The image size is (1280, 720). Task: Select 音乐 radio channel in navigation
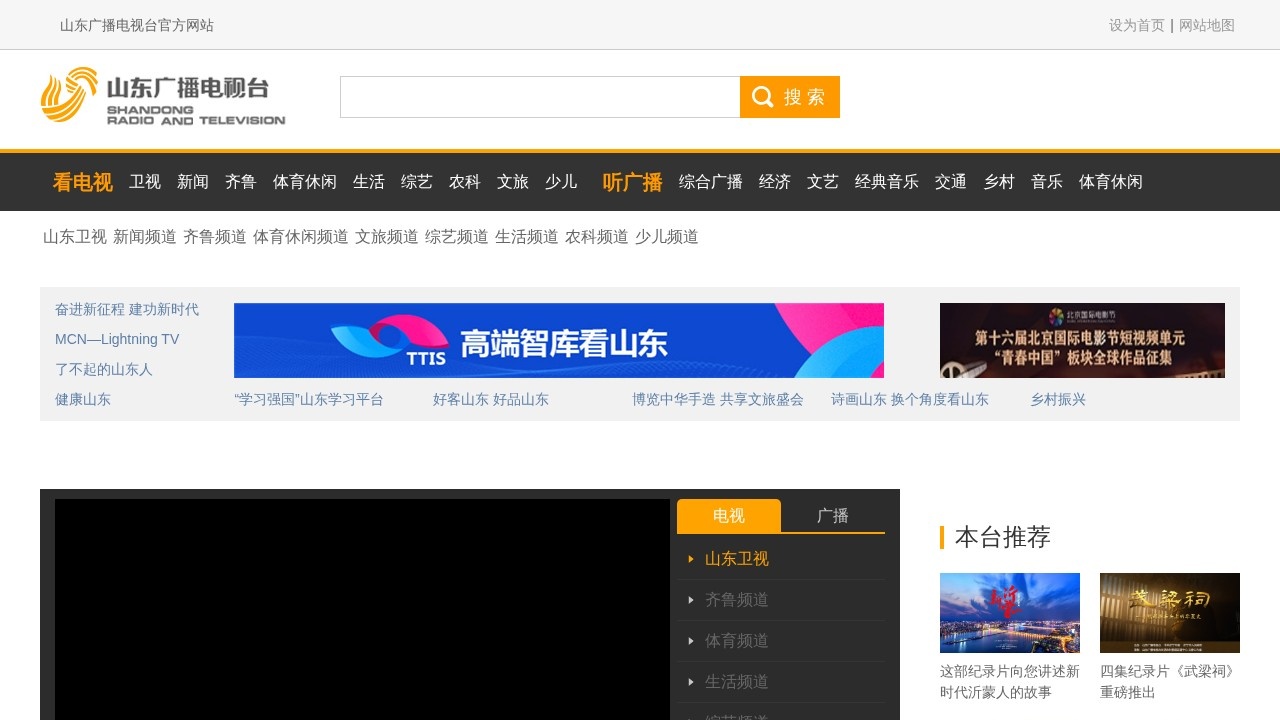(x=1047, y=182)
